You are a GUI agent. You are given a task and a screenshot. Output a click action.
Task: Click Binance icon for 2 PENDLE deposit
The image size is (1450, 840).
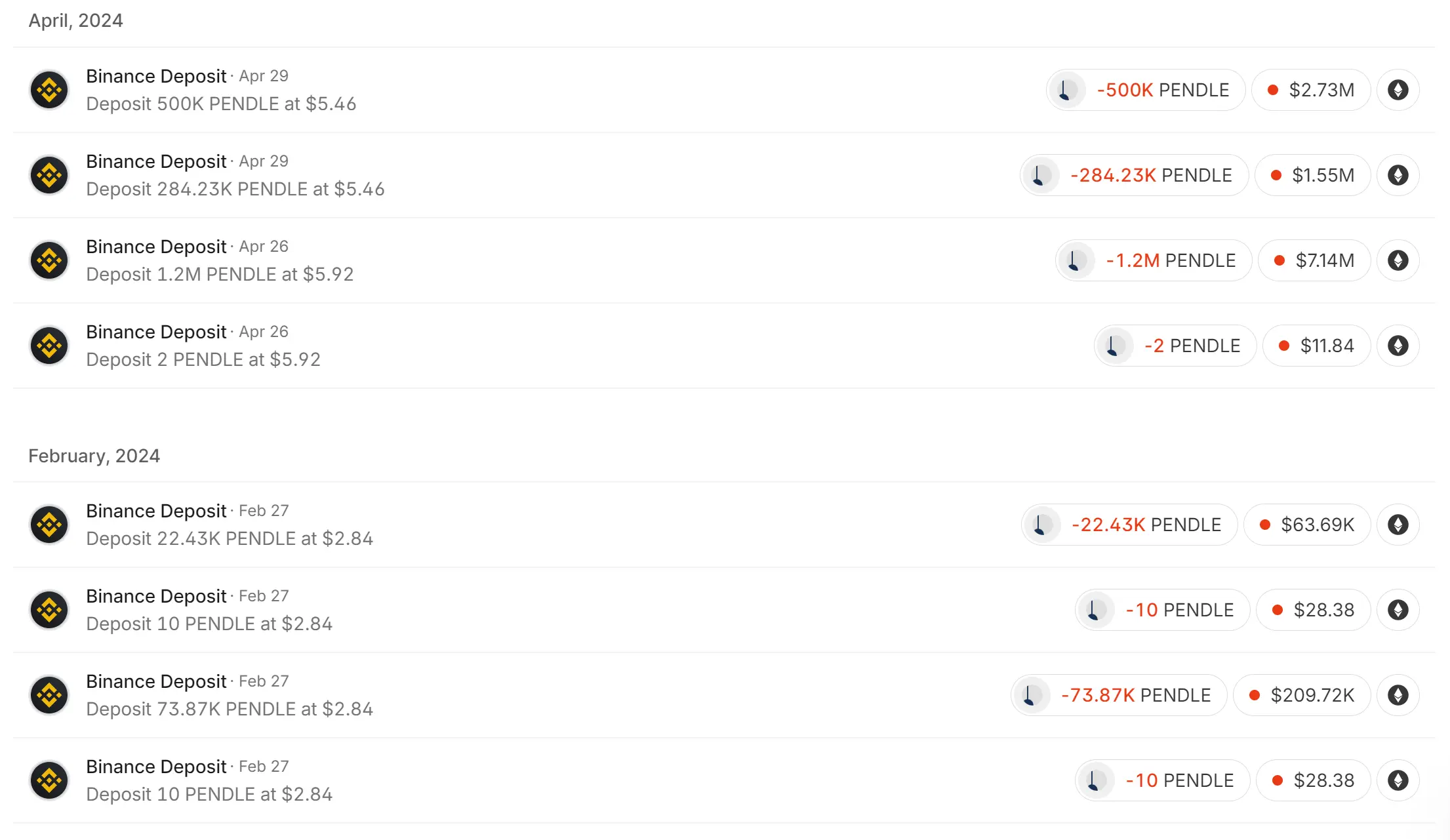click(49, 346)
